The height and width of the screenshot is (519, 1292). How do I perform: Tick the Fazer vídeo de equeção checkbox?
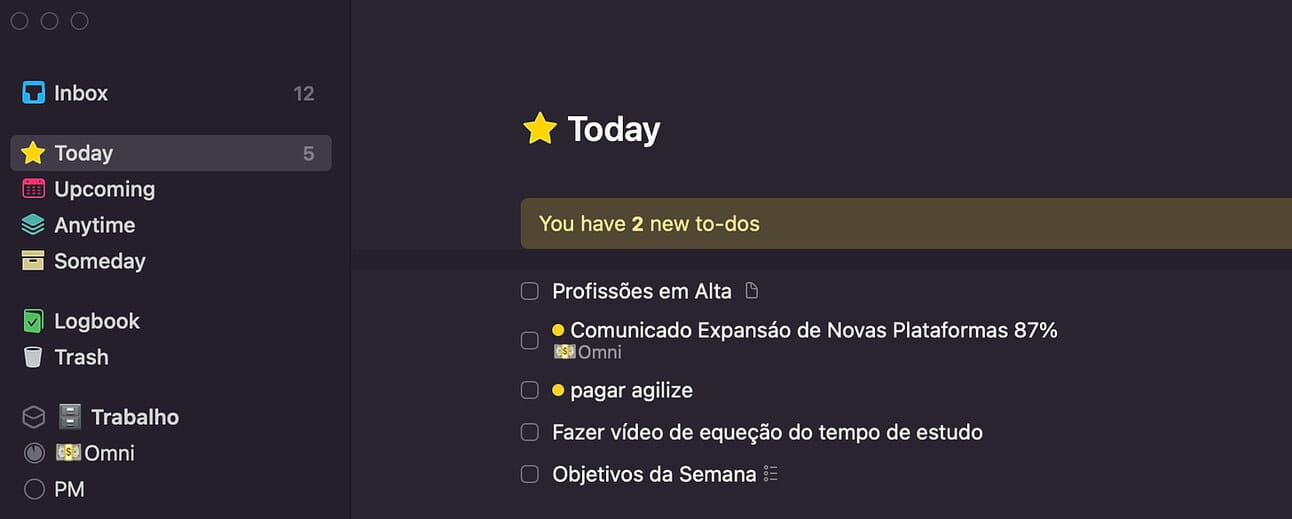point(530,433)
